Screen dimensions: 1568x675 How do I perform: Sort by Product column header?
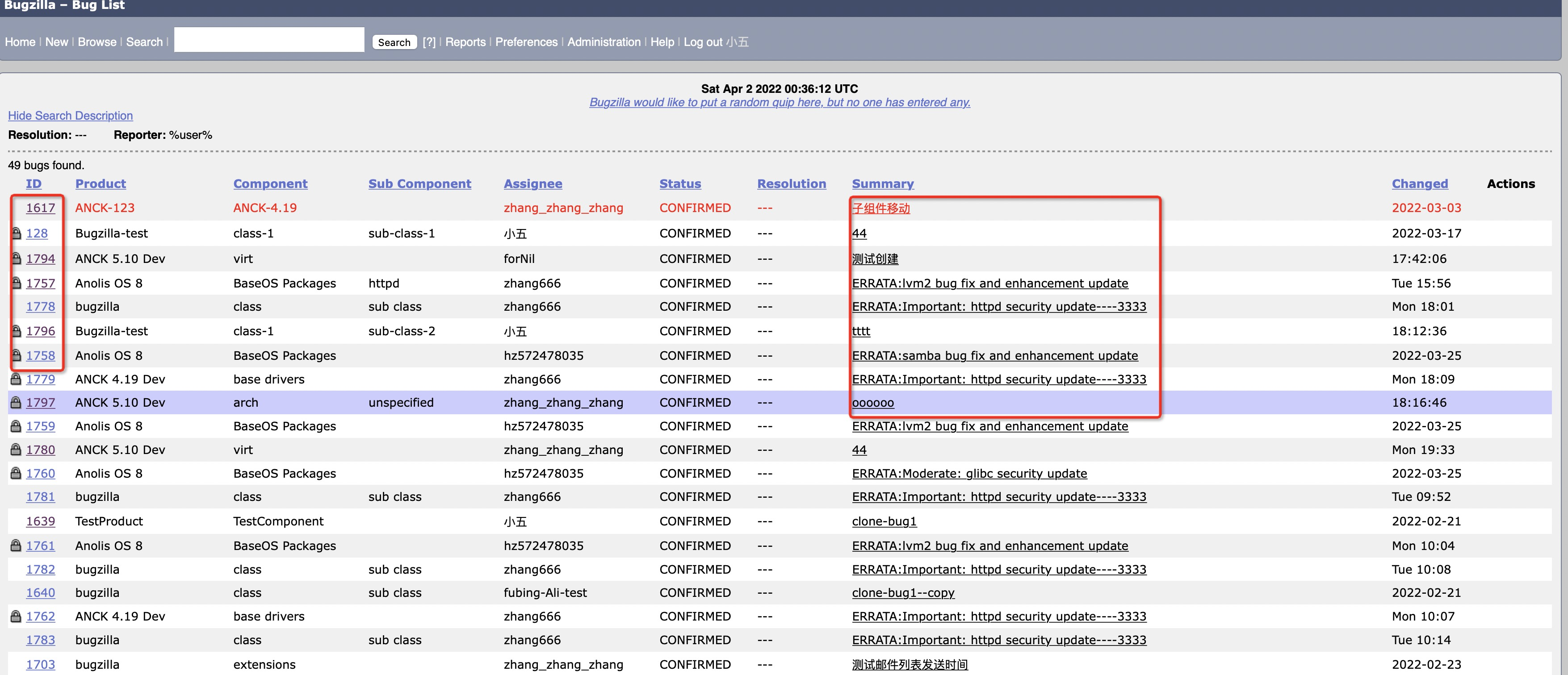[x=101, y=183]
